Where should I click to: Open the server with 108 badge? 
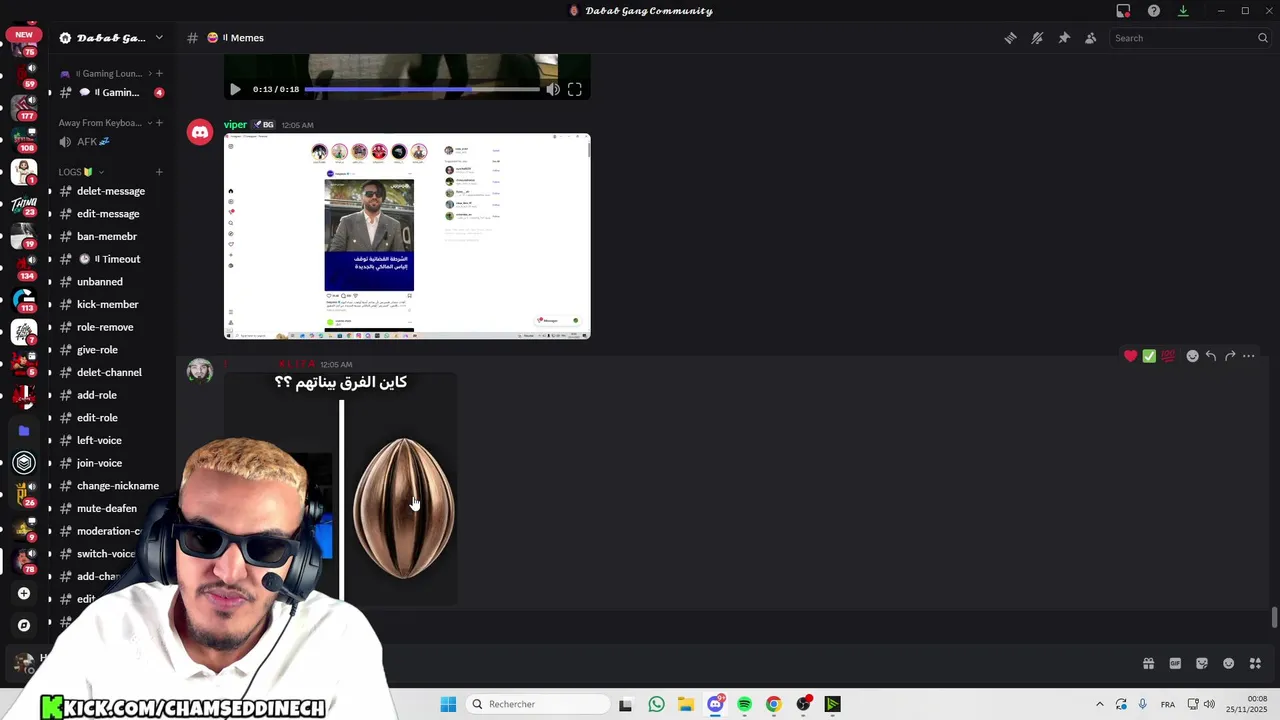point(24,139)
